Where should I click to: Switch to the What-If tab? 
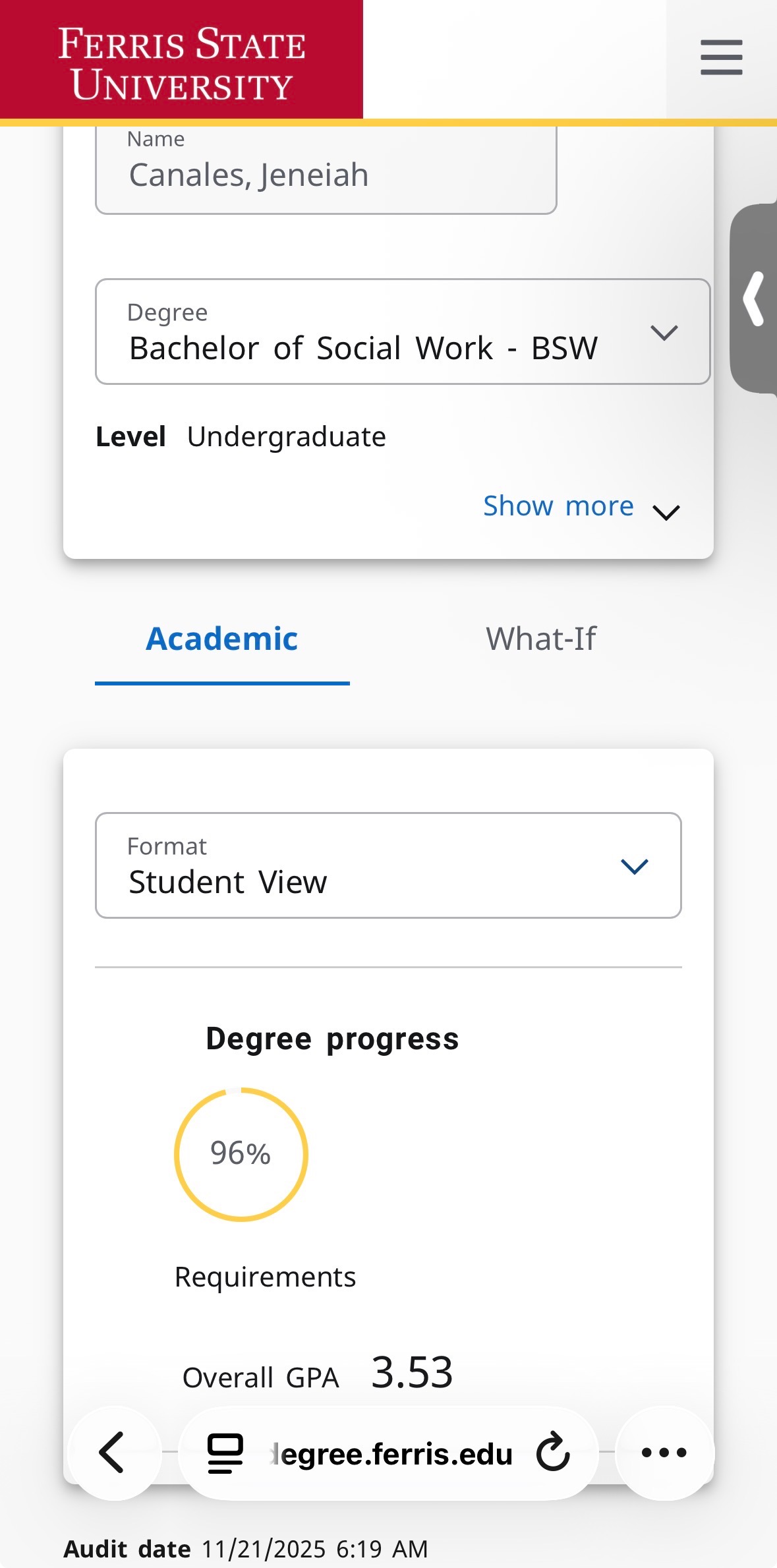[540, 639]
